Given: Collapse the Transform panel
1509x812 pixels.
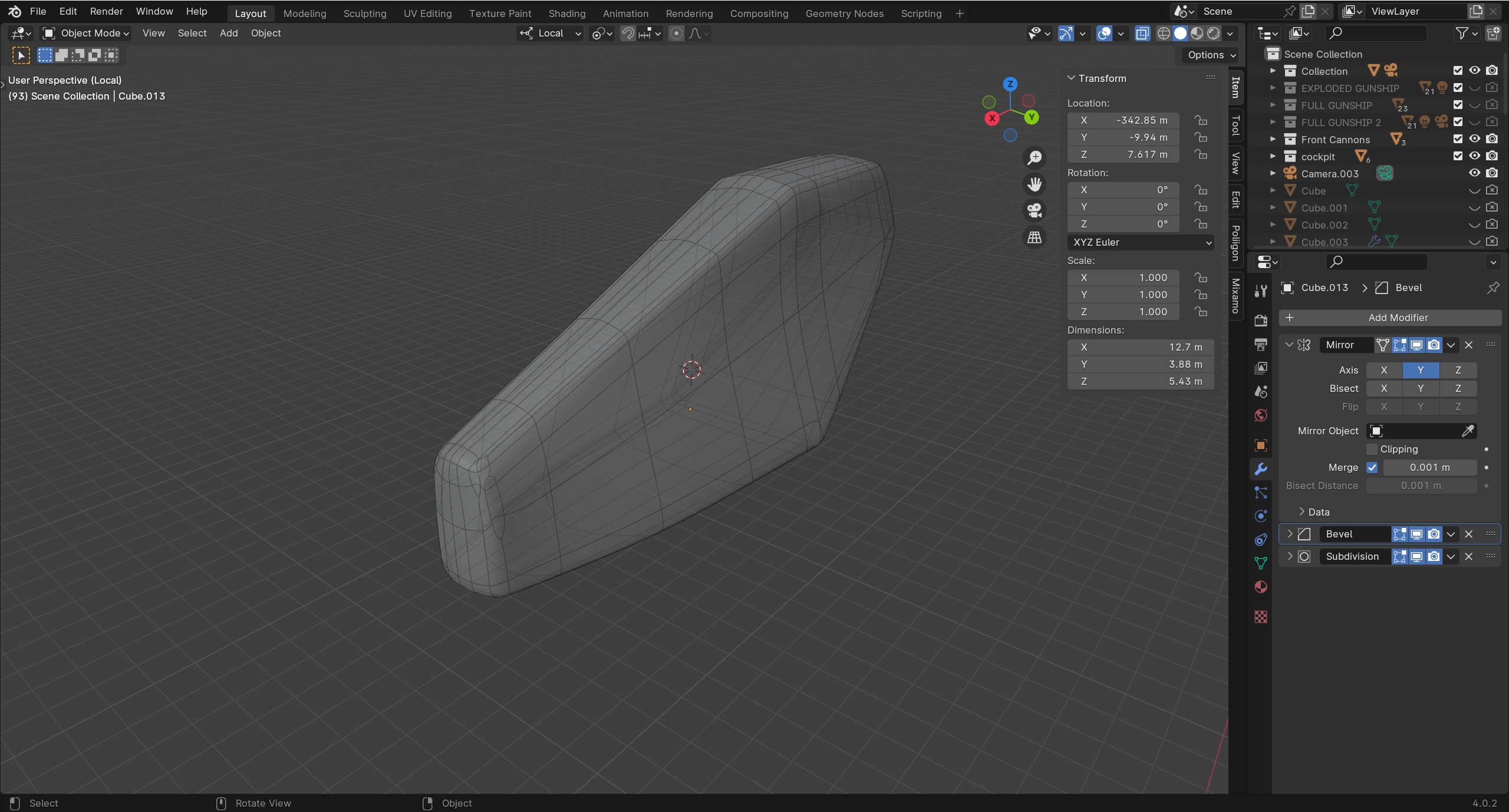Looking at the screenshot, I should [x=1072, y=78].
